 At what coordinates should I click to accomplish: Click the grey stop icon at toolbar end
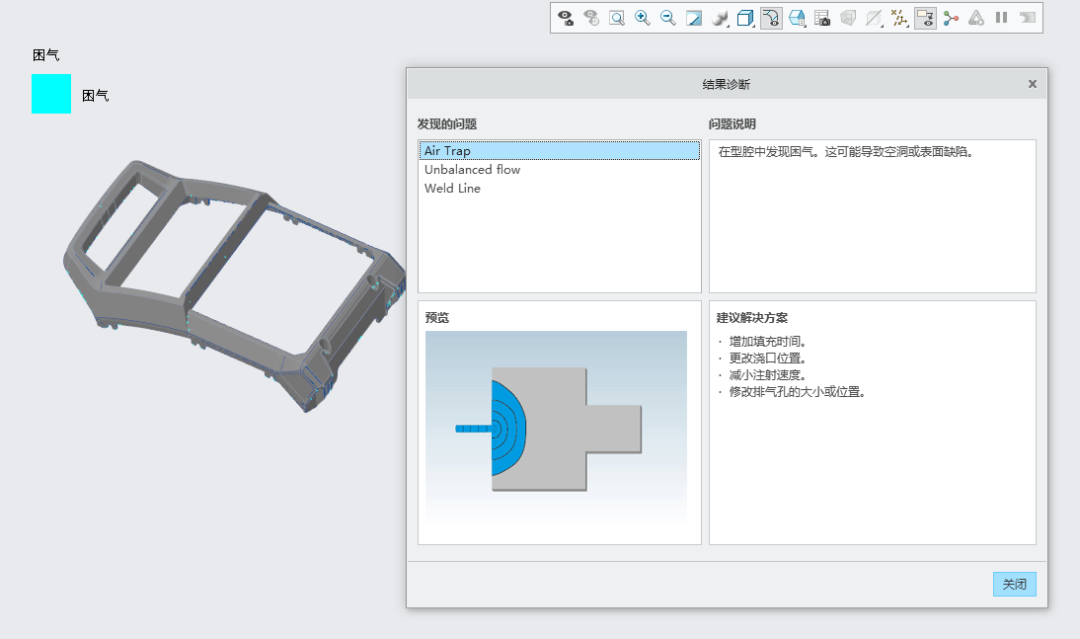pyautogui.click(x=1028, y=18)
